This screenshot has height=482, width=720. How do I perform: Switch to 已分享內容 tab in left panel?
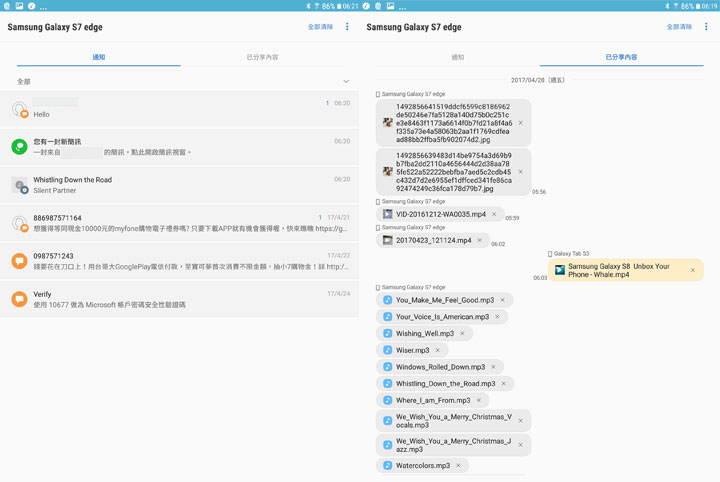pyautogui.click(x=263, y=58)
